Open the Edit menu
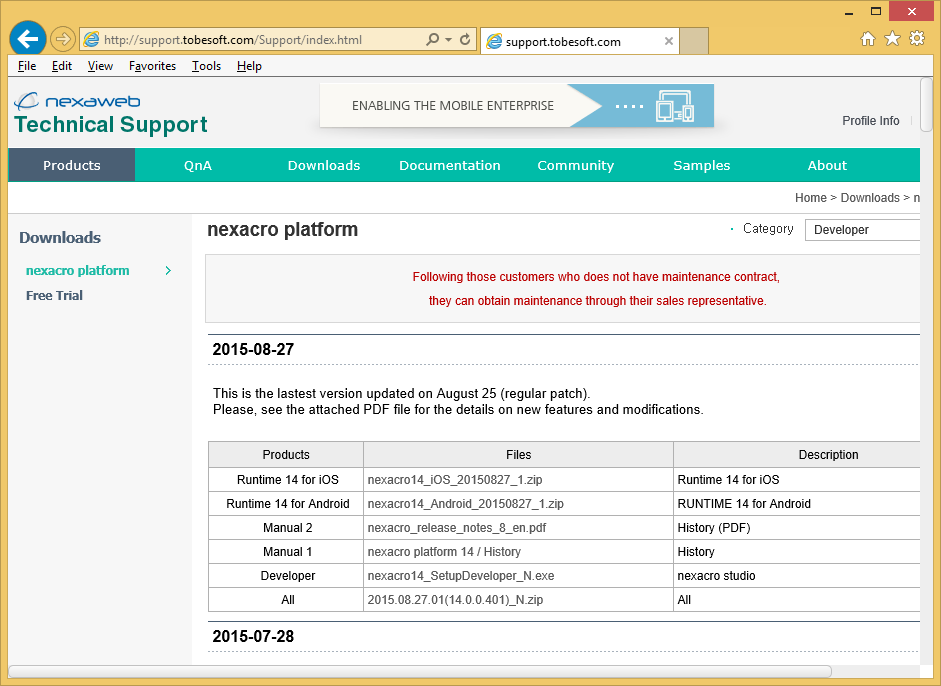Screen dimensions: 941x686 click(62, 66)
